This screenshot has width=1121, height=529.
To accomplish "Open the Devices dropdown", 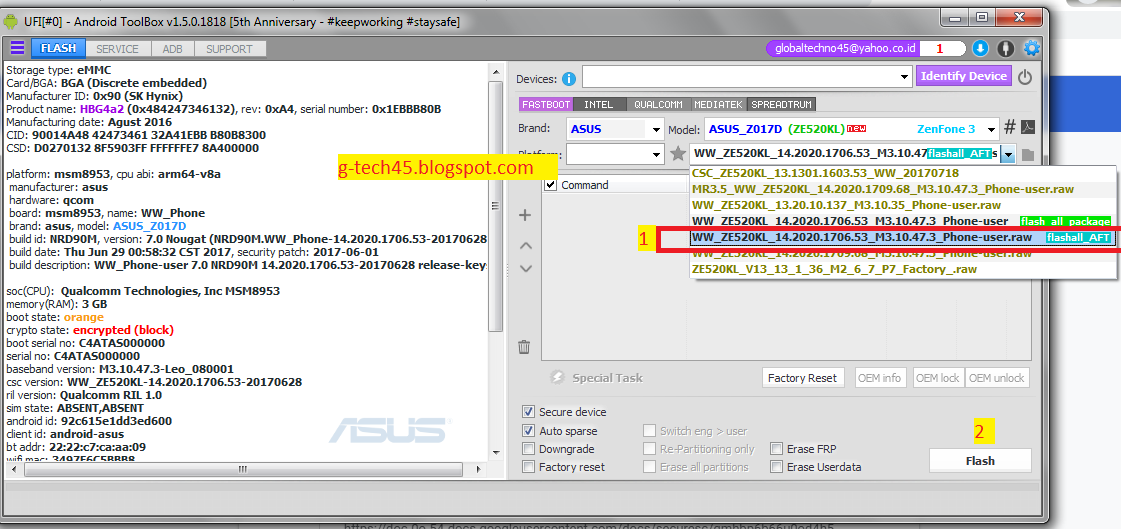I will tap(904, 77).
